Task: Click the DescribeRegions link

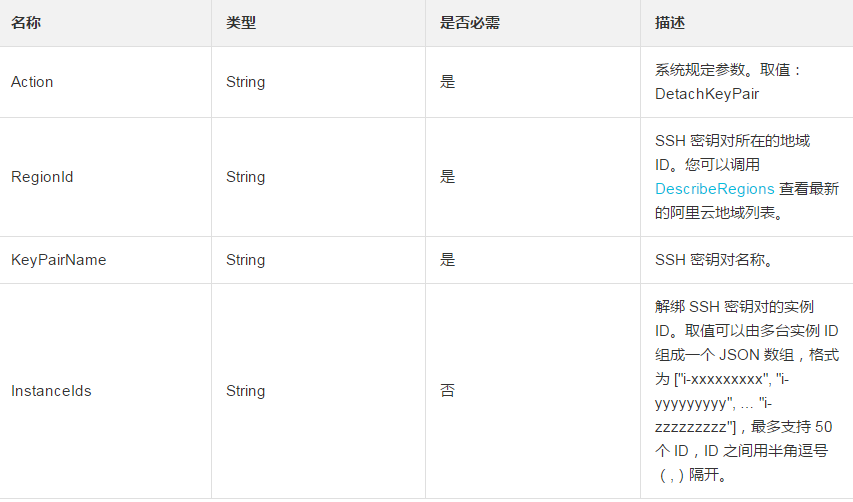Action: 714,188
